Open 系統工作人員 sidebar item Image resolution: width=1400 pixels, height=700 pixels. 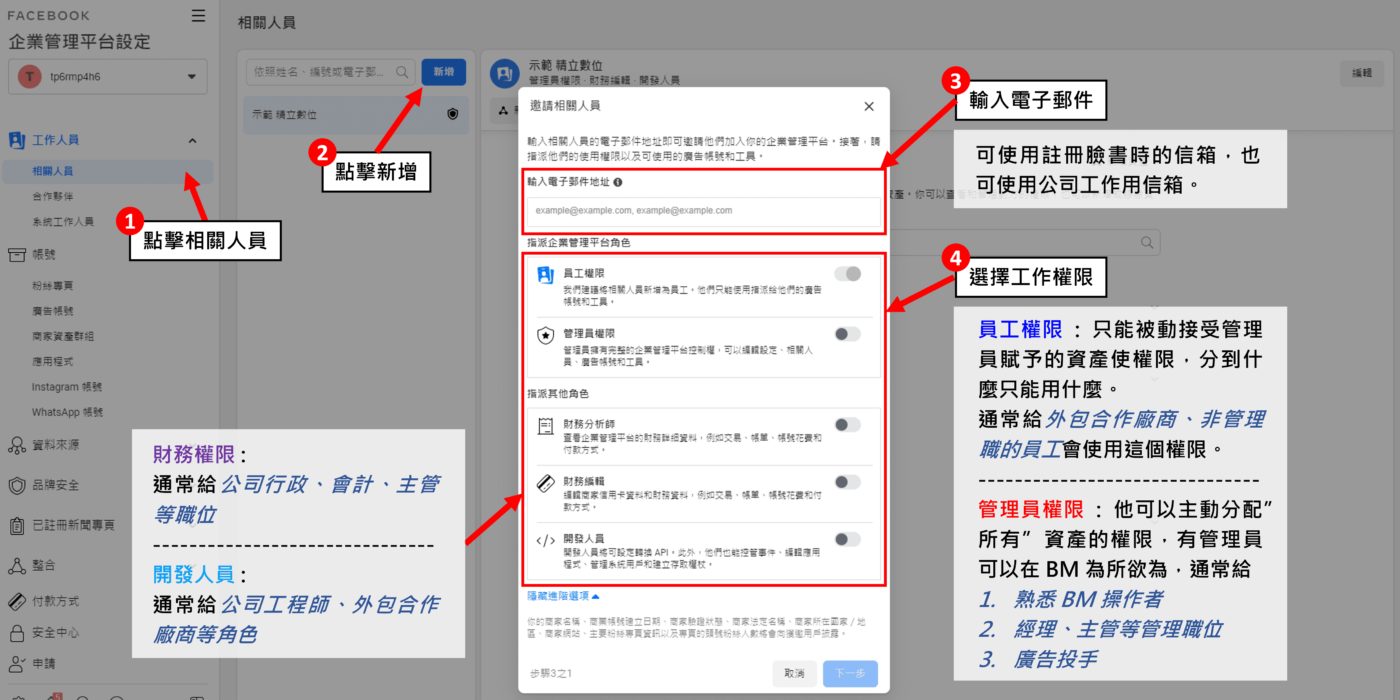63,221
